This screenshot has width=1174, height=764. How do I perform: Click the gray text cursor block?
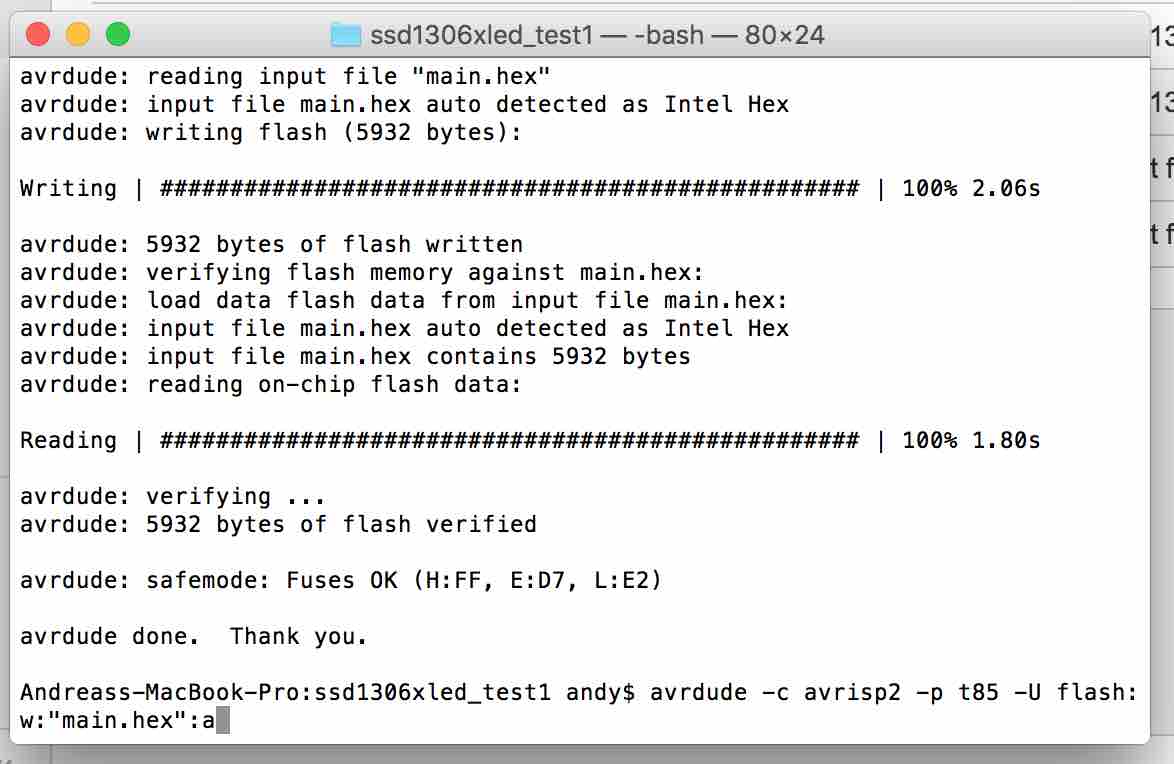point(222,721)
